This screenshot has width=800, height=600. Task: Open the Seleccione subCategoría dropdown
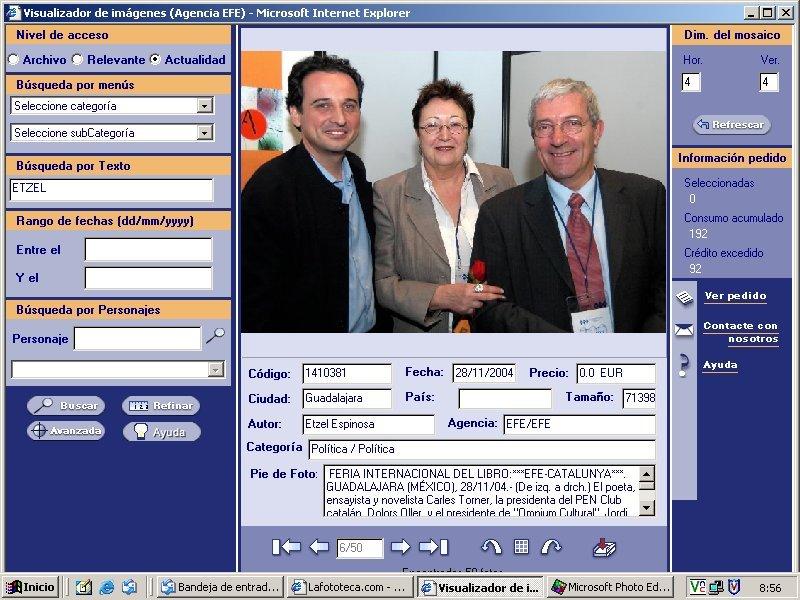click(205, 133)
